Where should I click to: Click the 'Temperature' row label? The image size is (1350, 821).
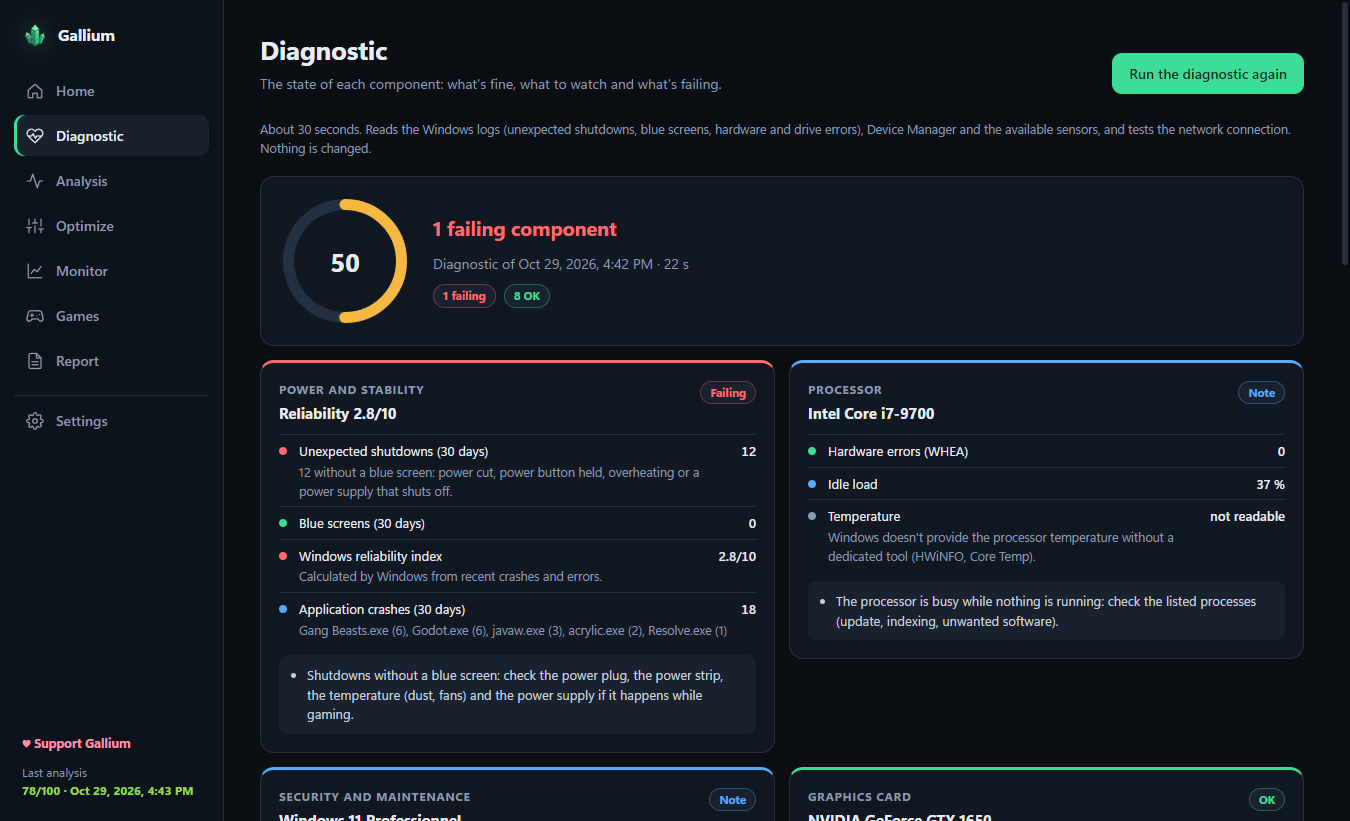(864, 517)
